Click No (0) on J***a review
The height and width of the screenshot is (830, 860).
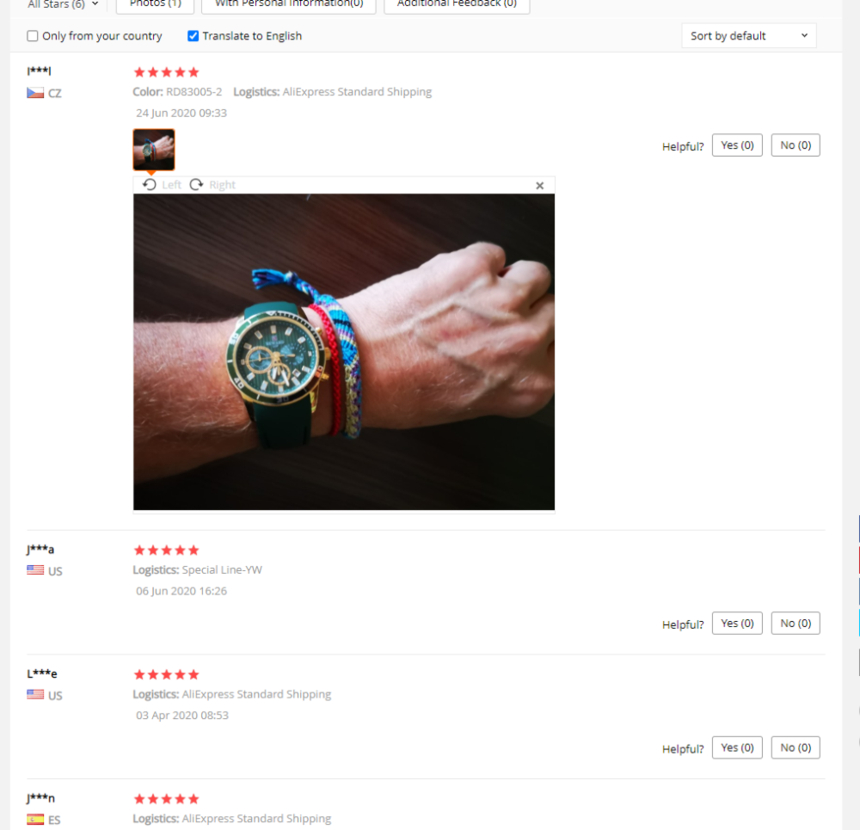(x=795, y=623)
